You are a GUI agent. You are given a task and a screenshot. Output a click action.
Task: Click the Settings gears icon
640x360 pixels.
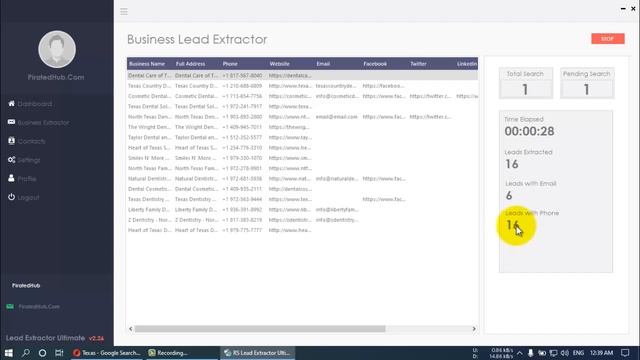11,160
